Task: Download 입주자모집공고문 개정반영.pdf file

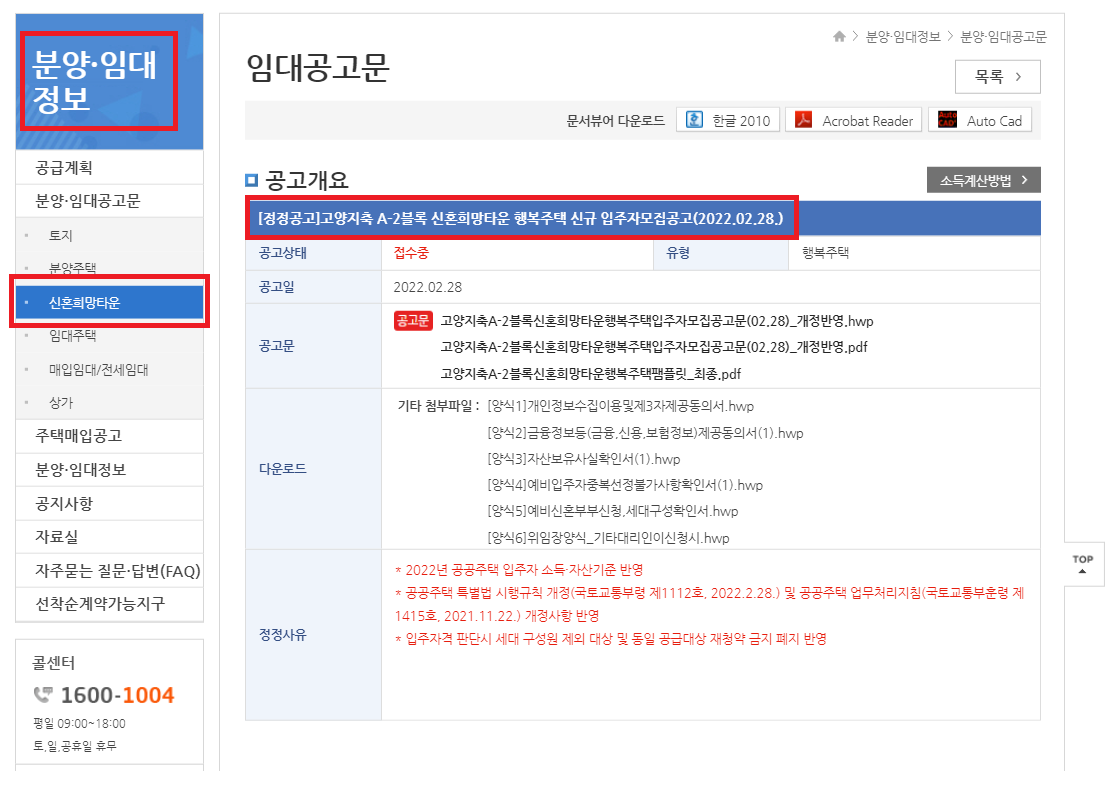Action: (x=653, y=347)
